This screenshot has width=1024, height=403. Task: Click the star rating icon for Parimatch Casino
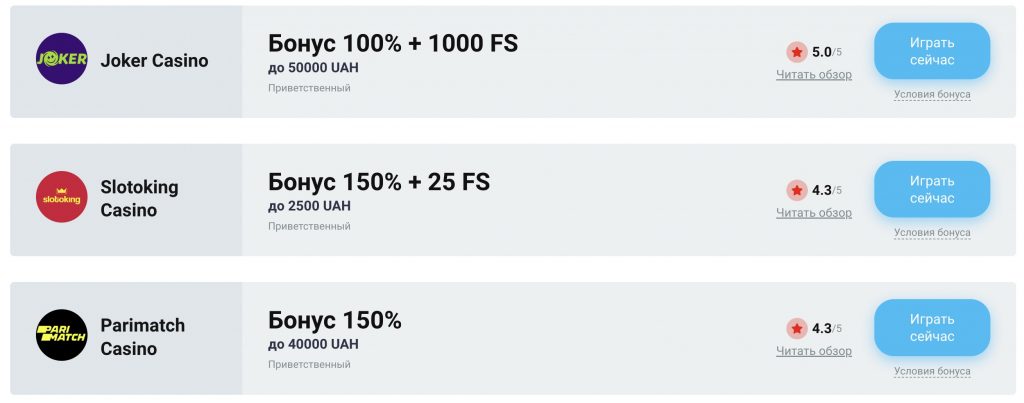pos(796,329)
